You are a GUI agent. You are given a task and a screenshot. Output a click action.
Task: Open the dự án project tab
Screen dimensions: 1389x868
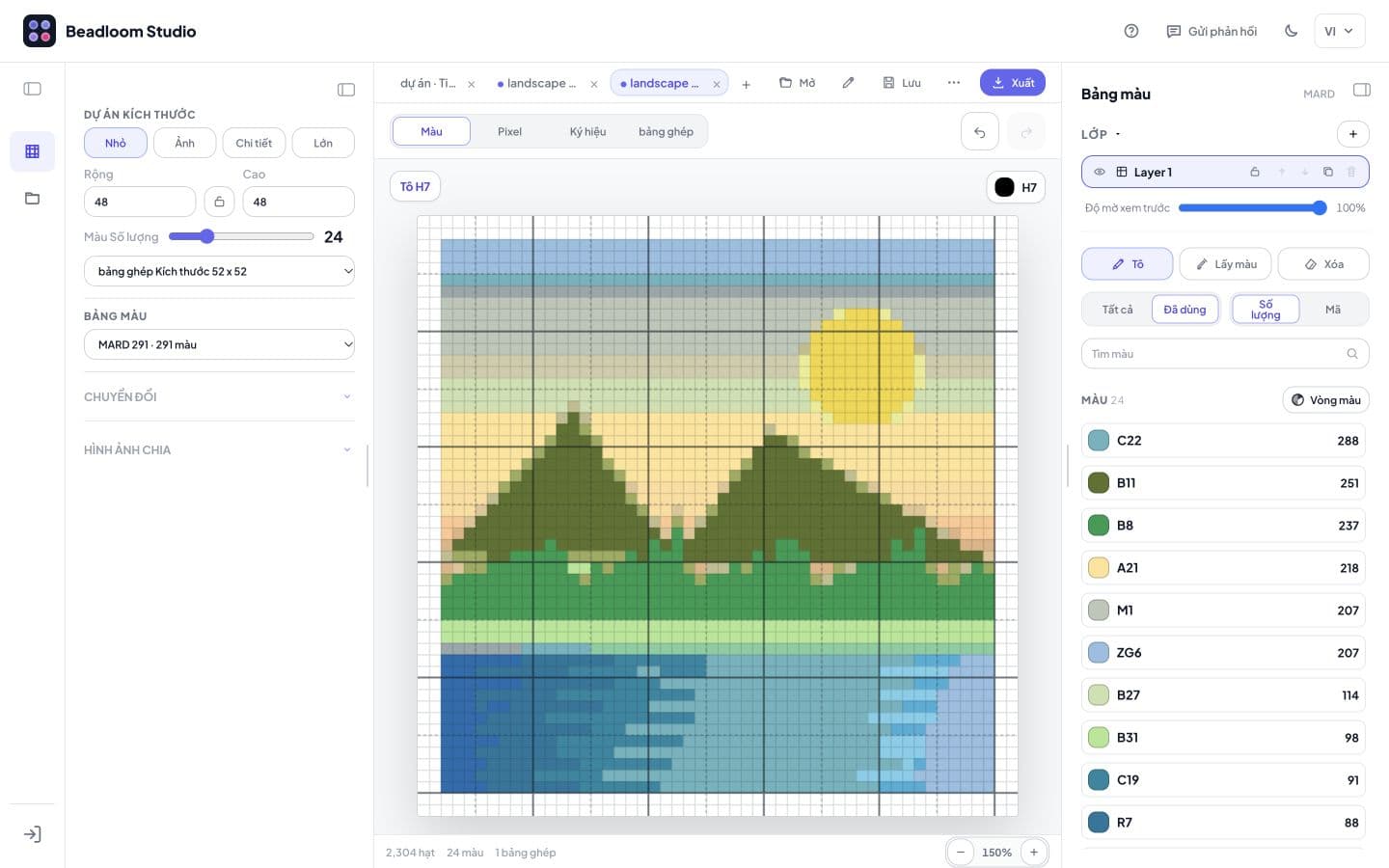click(427, 84)
